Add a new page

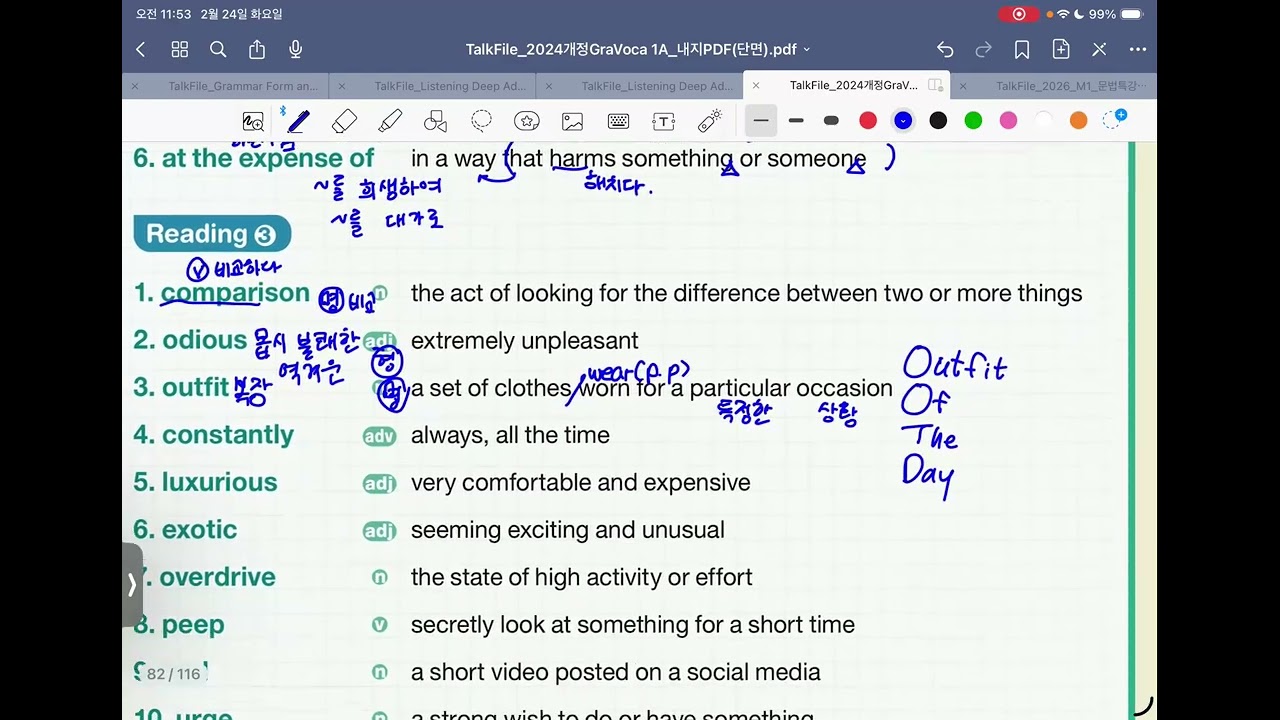tap(1061, 49)
